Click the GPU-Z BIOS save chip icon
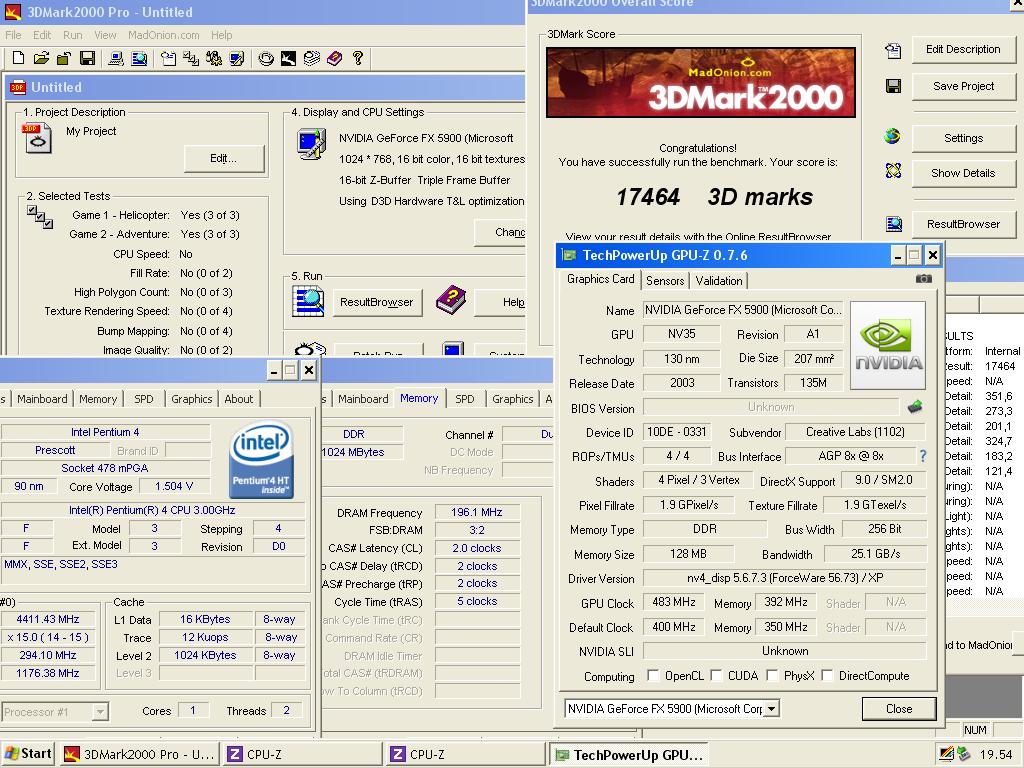Viewport: 1024px width, 768px height. pos(915,407)
